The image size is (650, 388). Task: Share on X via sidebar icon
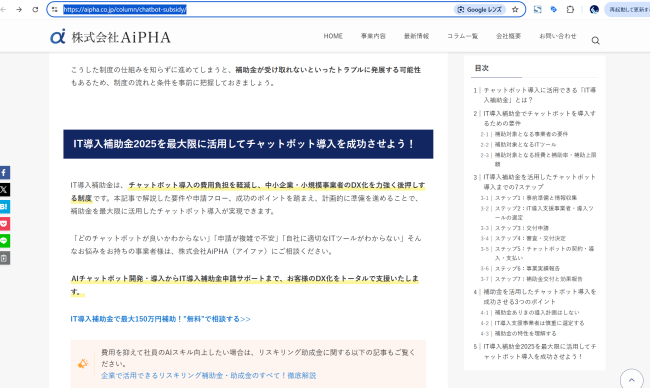pyautogui.click(x=5, y=189)
